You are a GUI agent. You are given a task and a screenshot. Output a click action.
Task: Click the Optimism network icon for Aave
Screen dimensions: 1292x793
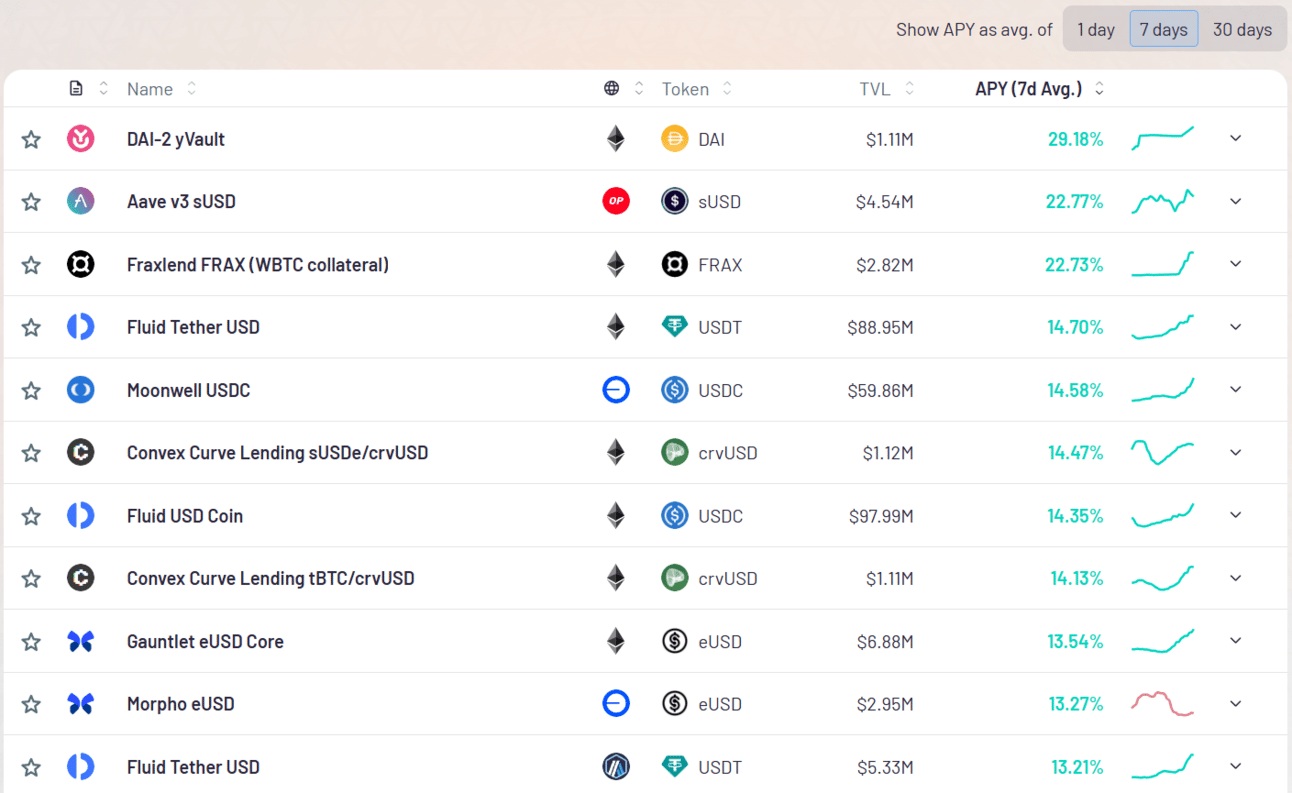coord(616,202)
